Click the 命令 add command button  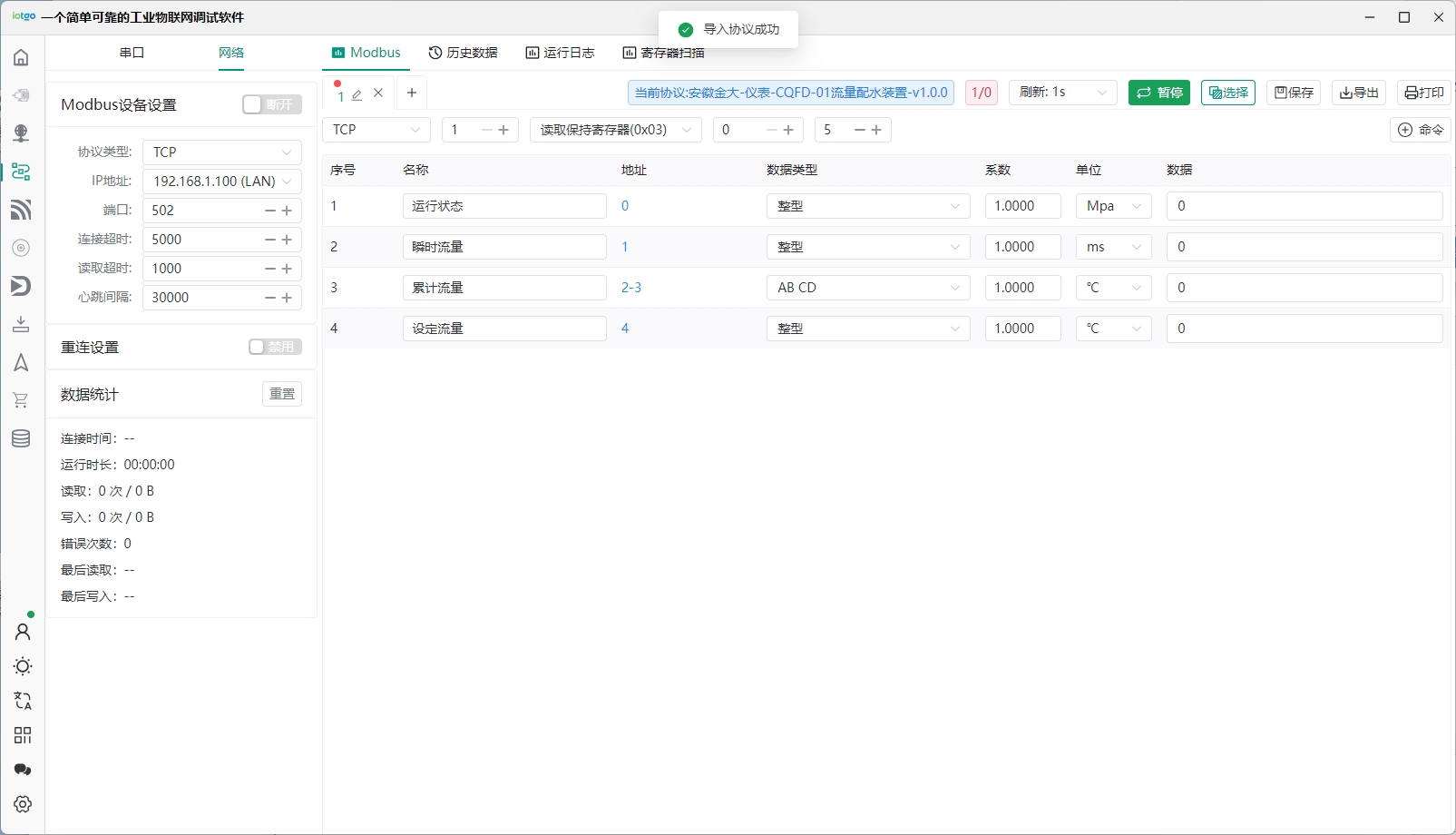point(1421,130)
